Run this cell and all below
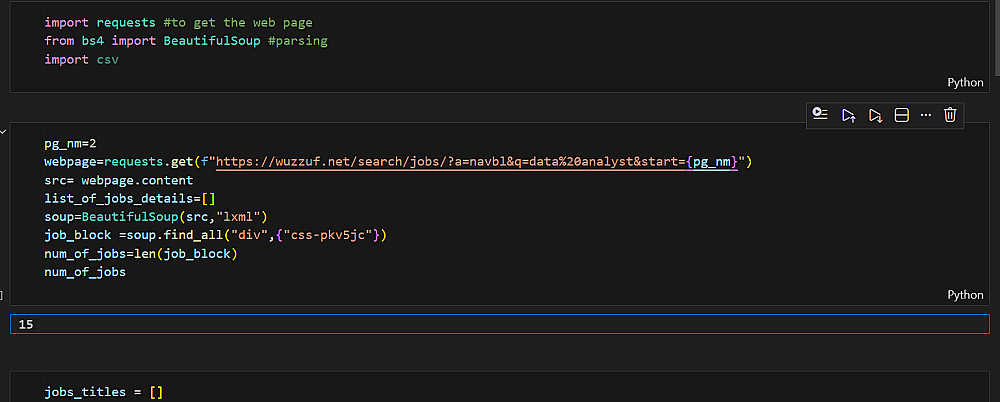This screenshot has width=1000, height=402. click(x=875, y=115)
